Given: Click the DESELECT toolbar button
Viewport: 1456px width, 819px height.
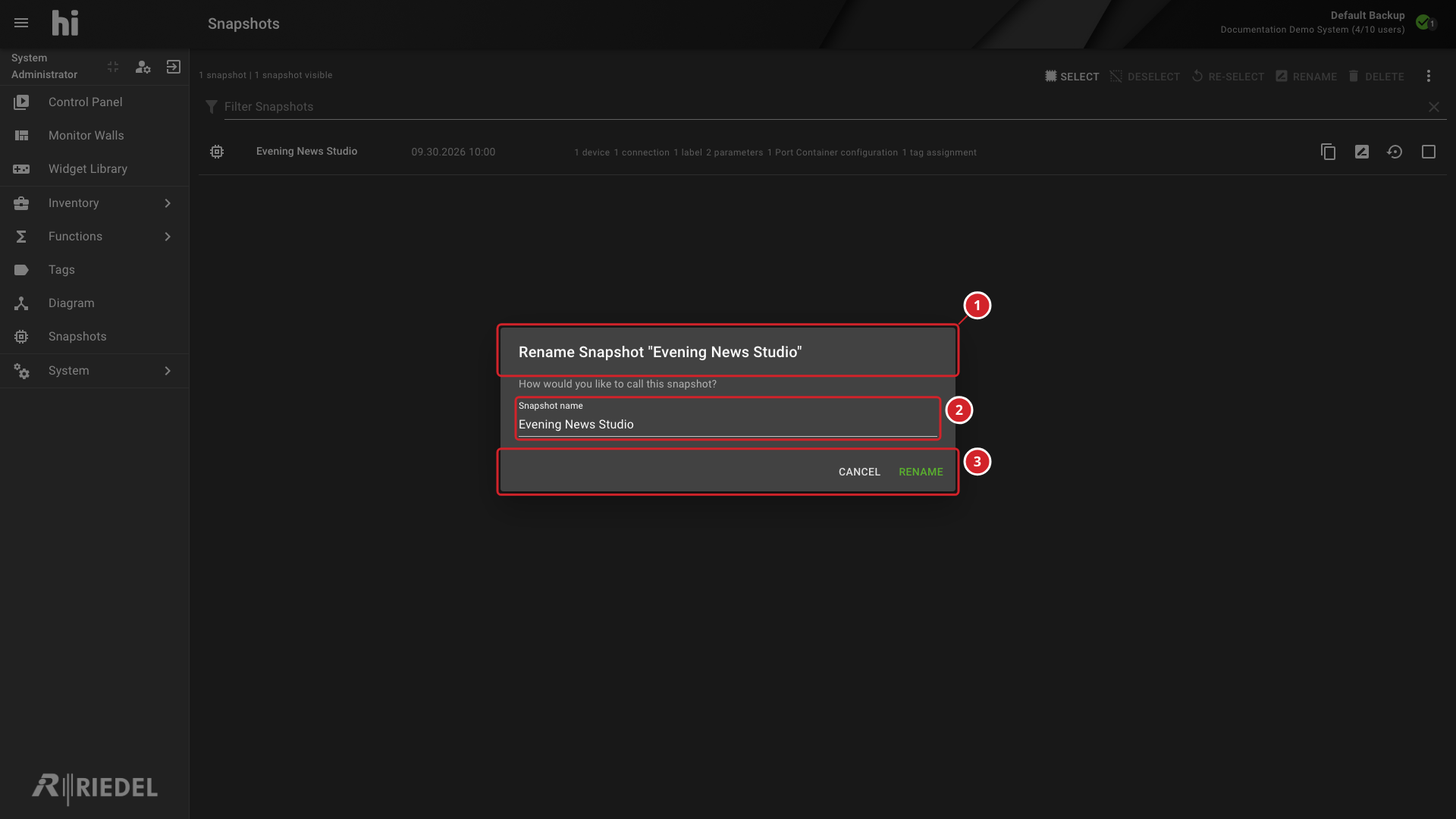Looking at the screenshot, I should point(1145,77).
